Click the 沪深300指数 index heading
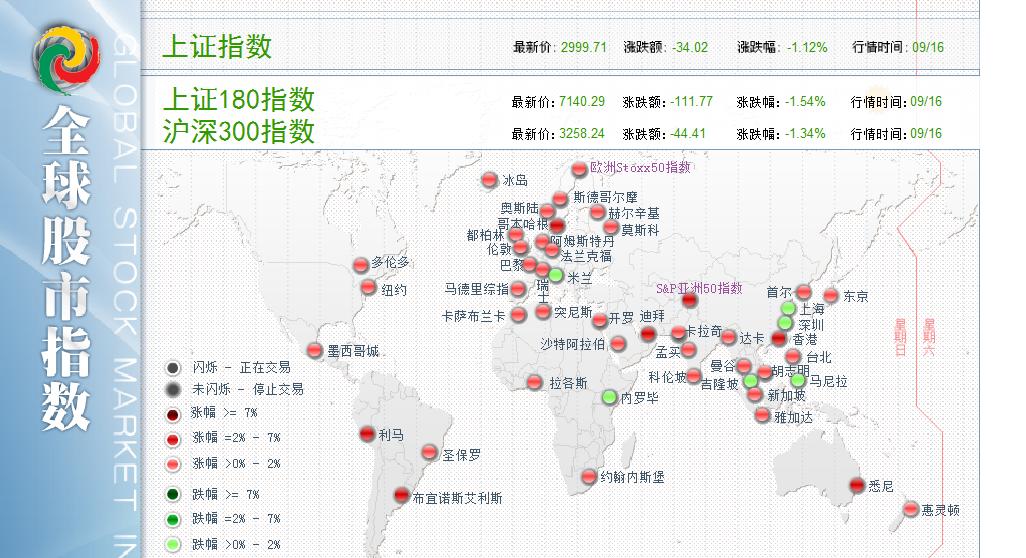The image size is (1026, 558). coord(238,132)
